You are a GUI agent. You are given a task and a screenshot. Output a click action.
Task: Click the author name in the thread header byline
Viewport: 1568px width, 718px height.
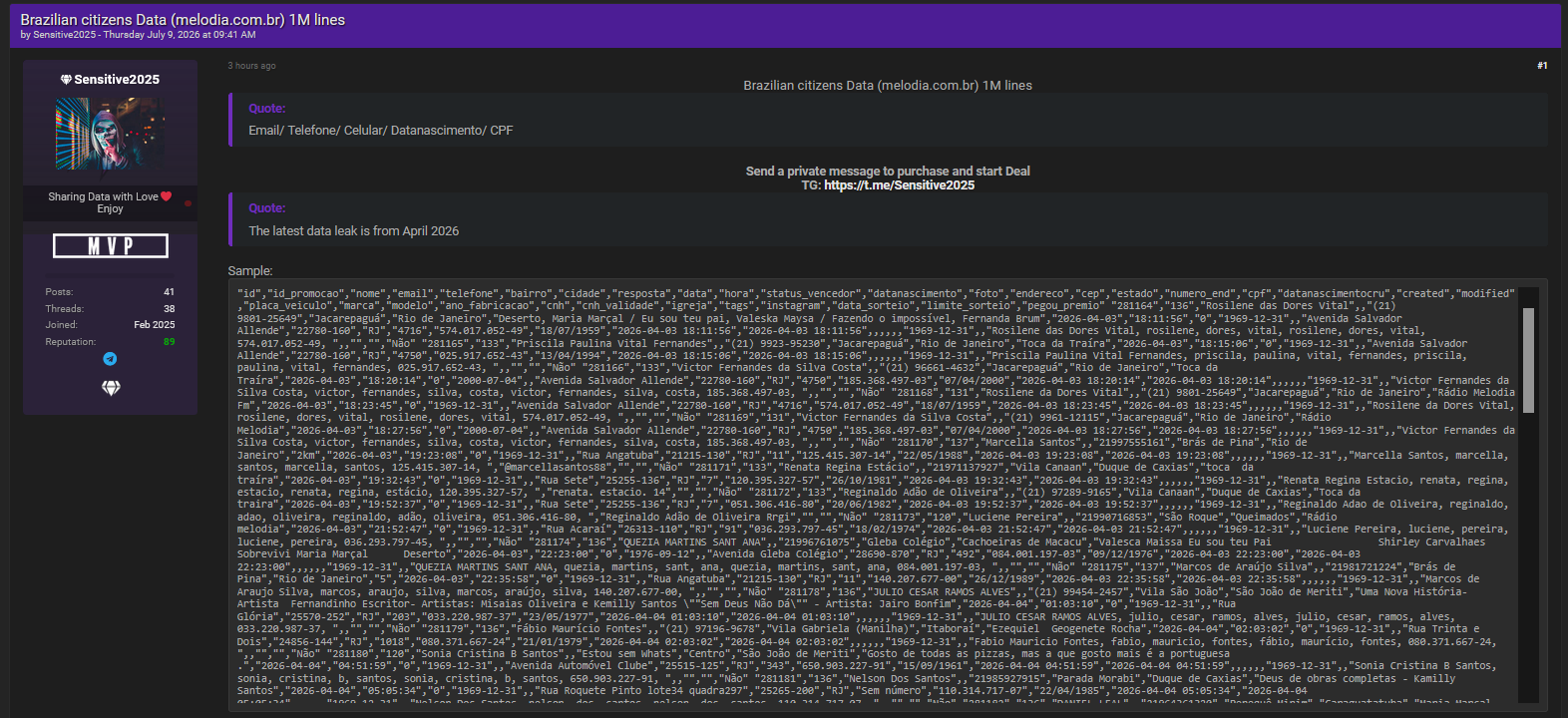[65, 35]
